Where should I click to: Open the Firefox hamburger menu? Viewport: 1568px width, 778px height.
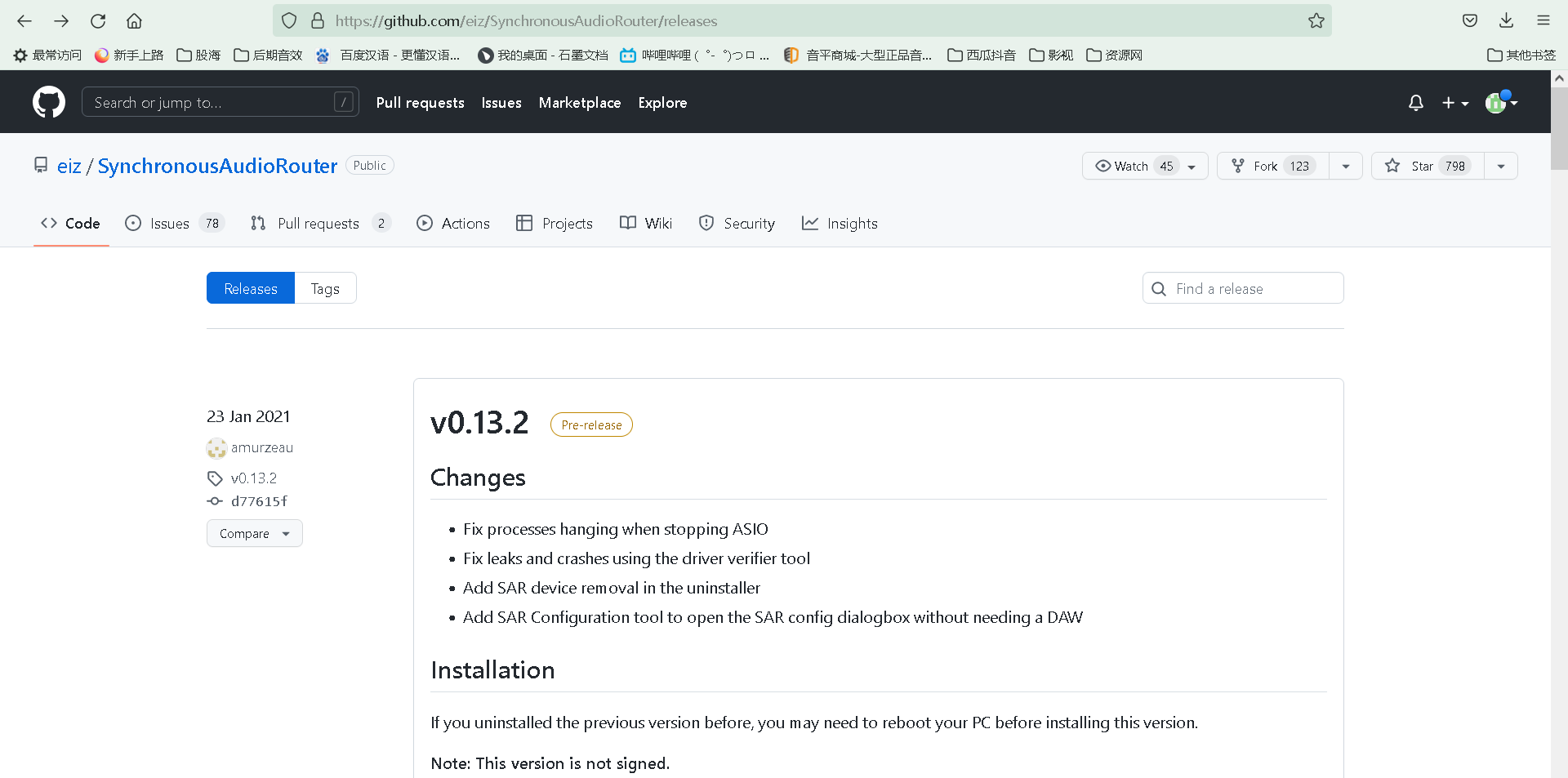(x=1543, y=20)
